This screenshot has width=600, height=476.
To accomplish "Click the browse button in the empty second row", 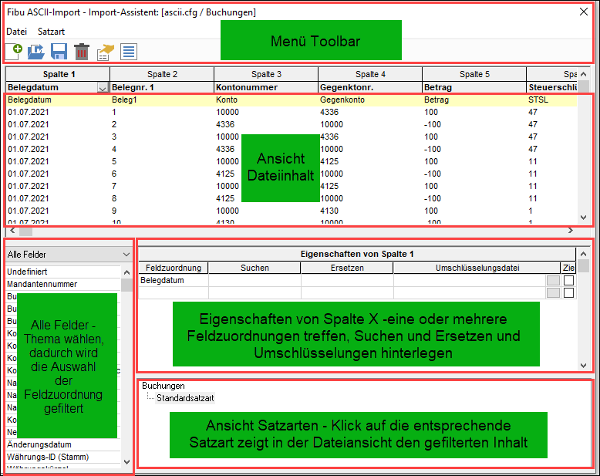I will 553,293.
